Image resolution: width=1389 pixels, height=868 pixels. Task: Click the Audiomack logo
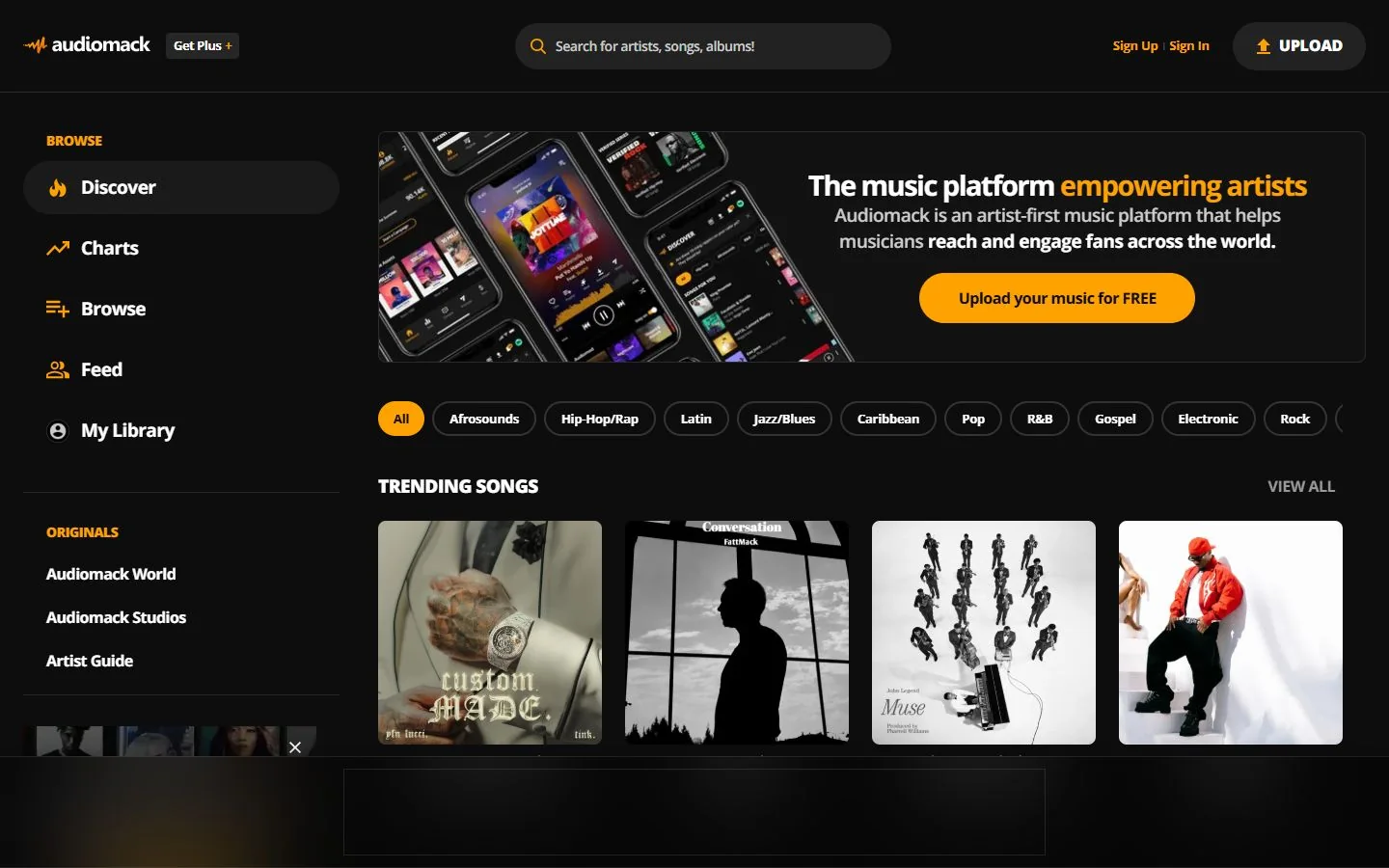87,45
